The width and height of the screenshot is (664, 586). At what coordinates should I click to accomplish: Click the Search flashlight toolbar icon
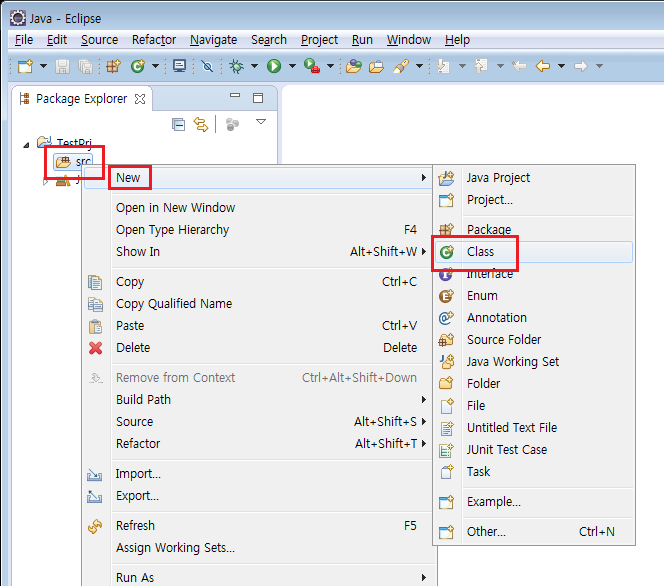401,66
